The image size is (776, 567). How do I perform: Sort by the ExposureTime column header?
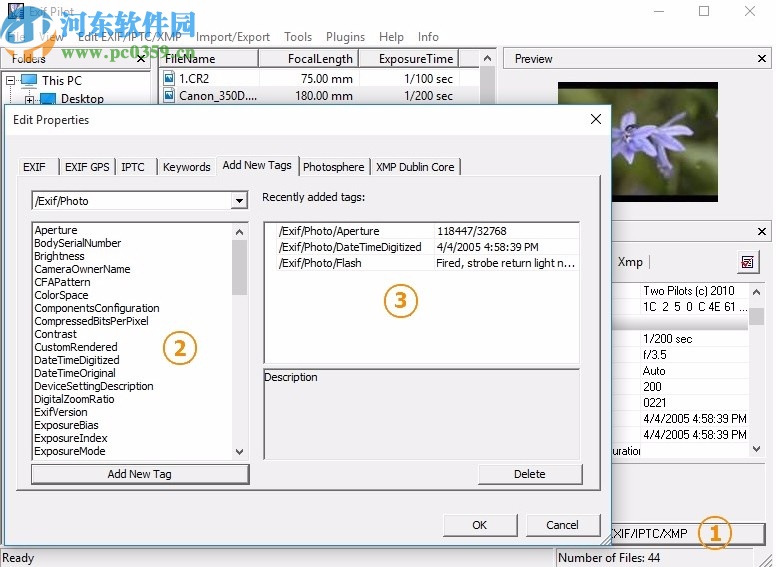coord(409,59)
